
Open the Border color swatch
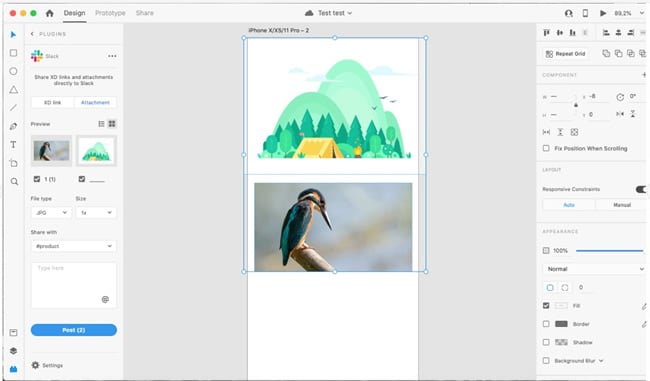click(561, 324)
